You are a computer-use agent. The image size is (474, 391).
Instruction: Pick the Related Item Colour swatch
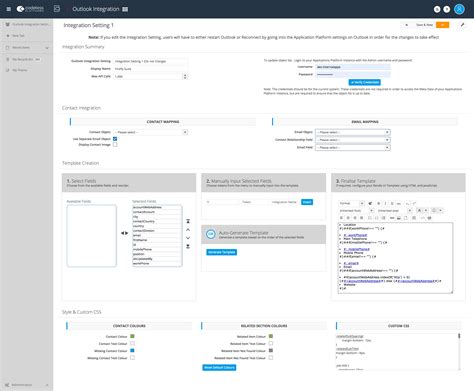(x=271, y=336)
